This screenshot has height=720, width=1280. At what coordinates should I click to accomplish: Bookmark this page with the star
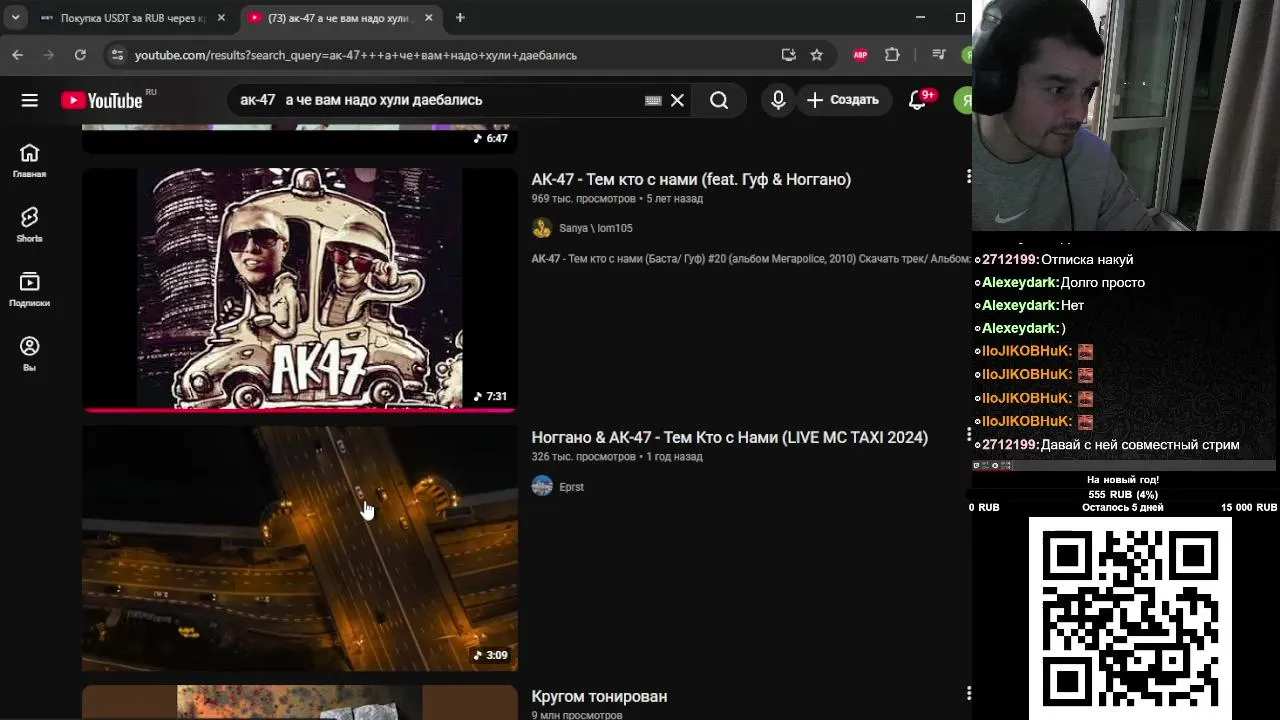pos(817,55)
